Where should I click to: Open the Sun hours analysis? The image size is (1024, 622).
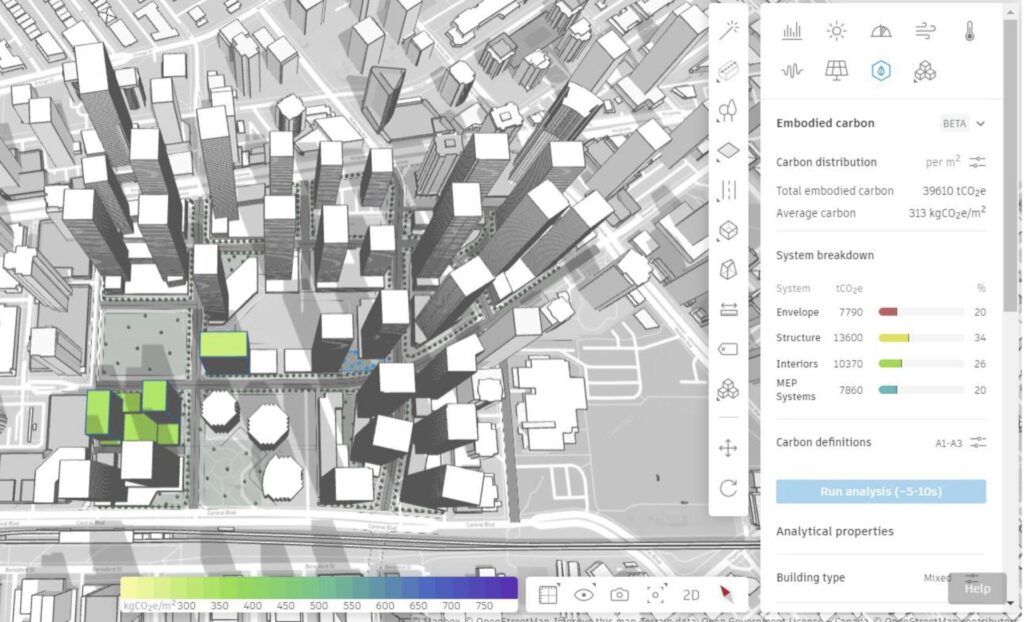pyautogui.click(x=836, y=31)
